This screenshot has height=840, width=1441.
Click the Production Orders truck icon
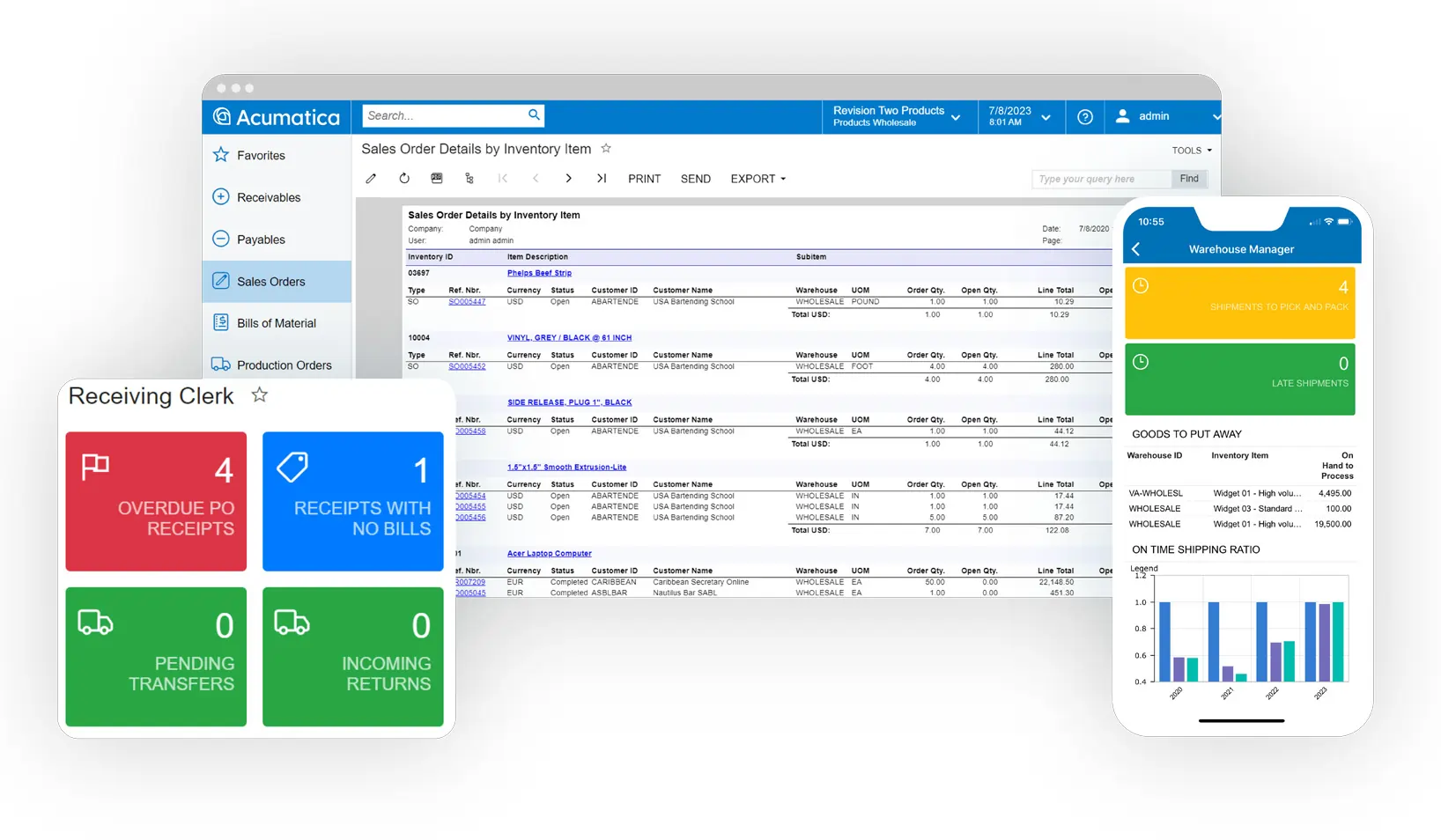[x=221, y=364]
